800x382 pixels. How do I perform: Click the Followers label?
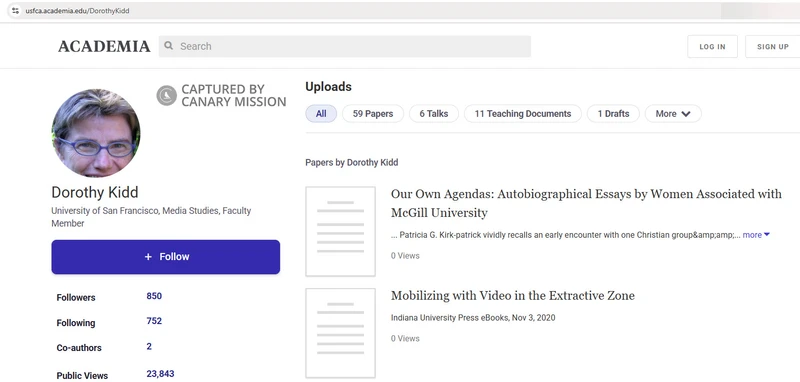click(76, 298)
